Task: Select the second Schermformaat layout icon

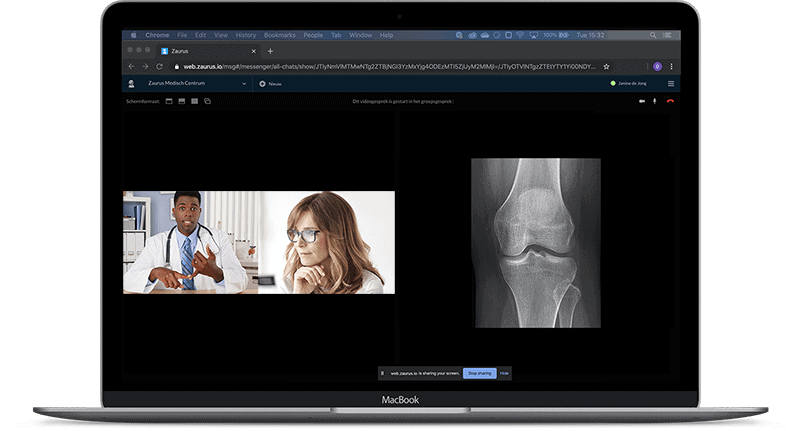Action: point(182,102)
